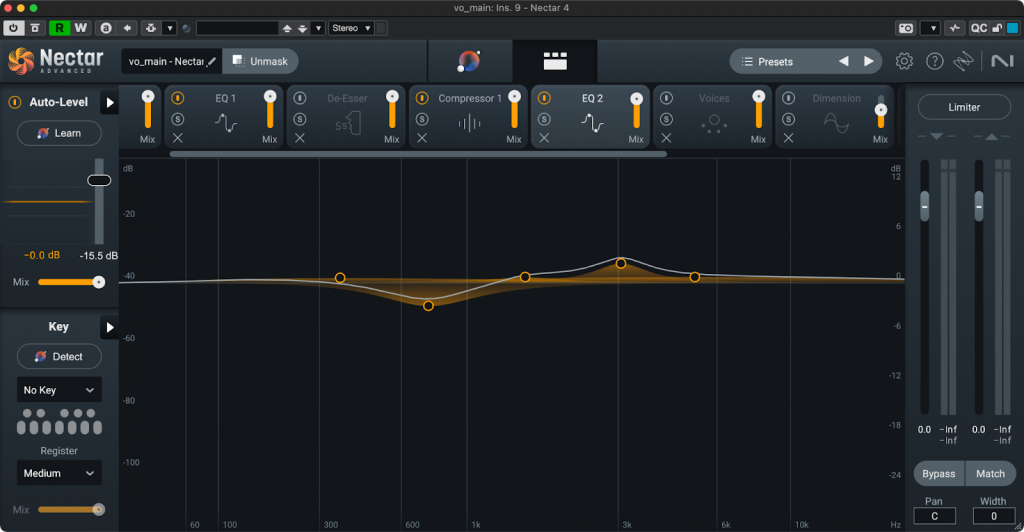This screenshot has height=532, width=1024.
Task: Toggle EQ 2 module power
Action: (544, 99)
